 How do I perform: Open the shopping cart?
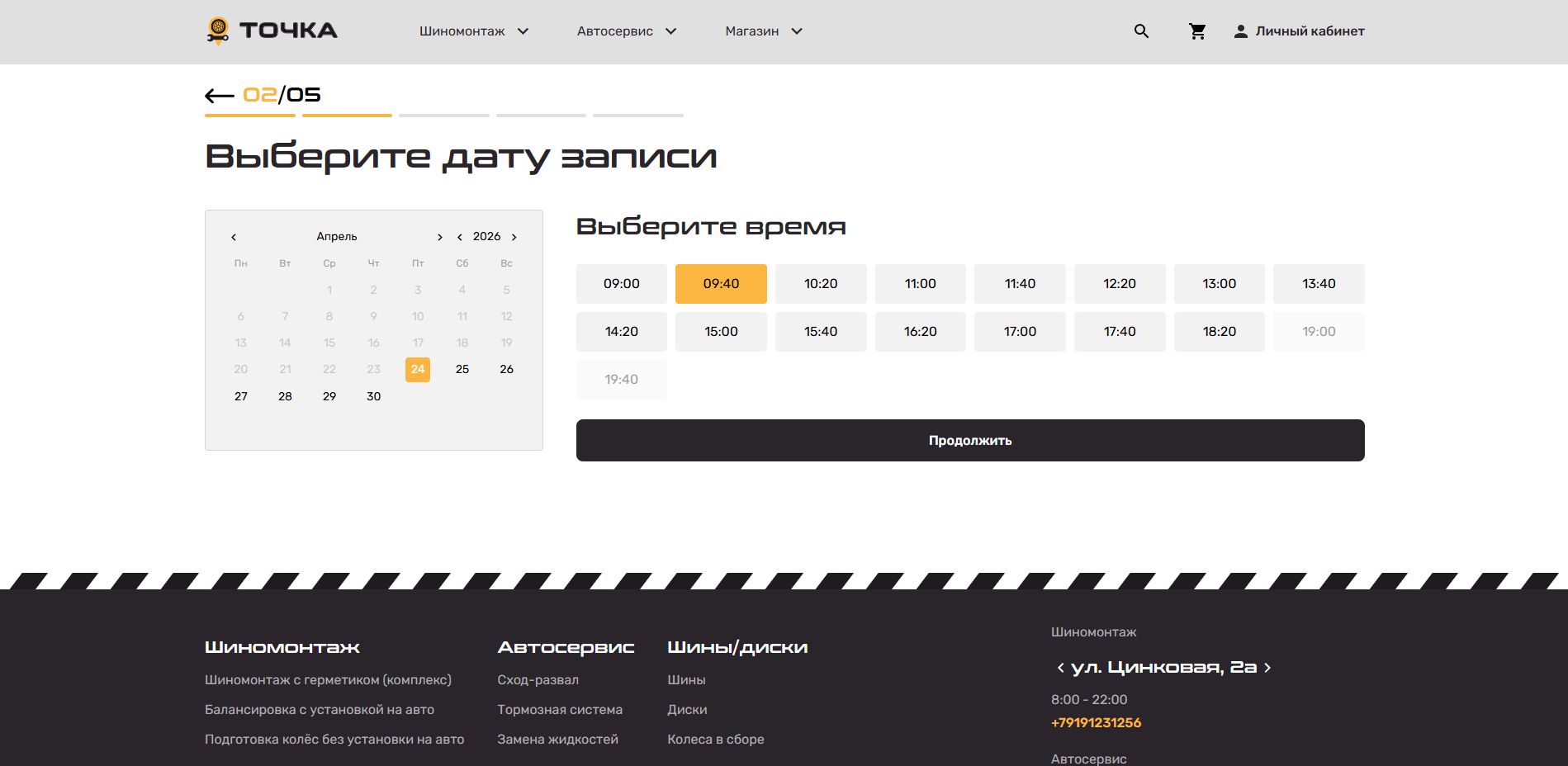pos(1196,31)
